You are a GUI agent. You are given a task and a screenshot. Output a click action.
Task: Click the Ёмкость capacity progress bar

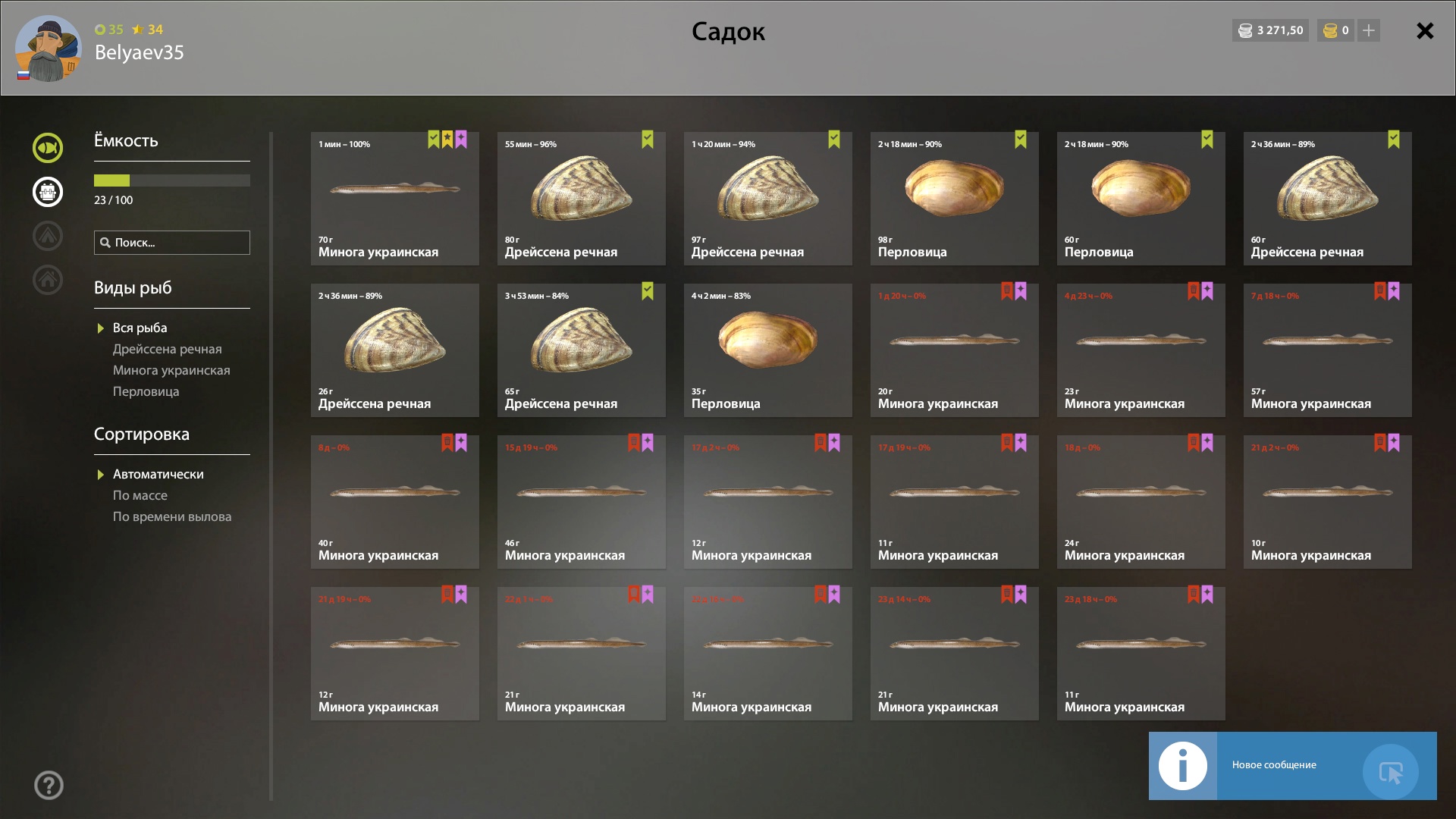tap(172, 180)
